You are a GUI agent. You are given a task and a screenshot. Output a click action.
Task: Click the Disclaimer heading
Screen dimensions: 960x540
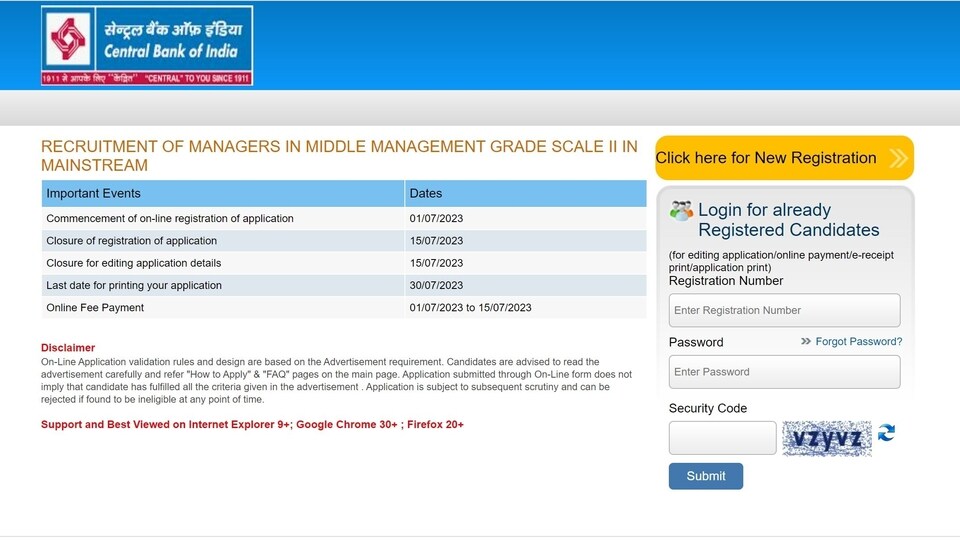coord(68,348)
